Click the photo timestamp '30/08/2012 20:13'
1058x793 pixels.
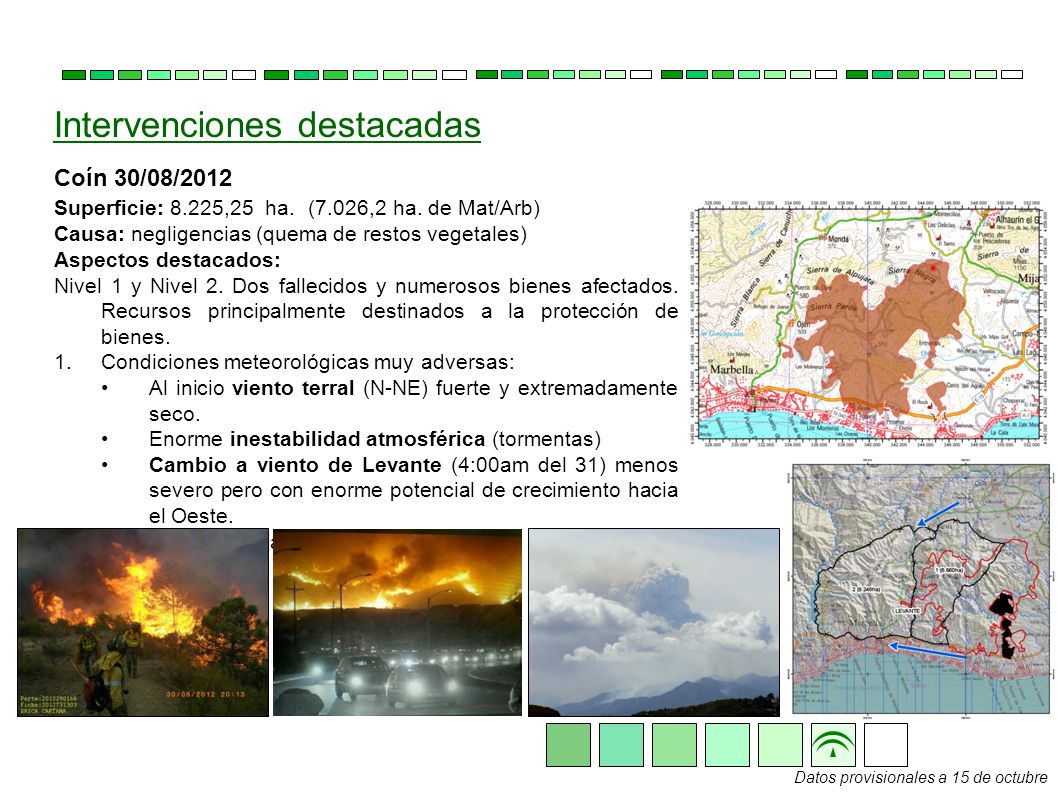tap(206, 694)
